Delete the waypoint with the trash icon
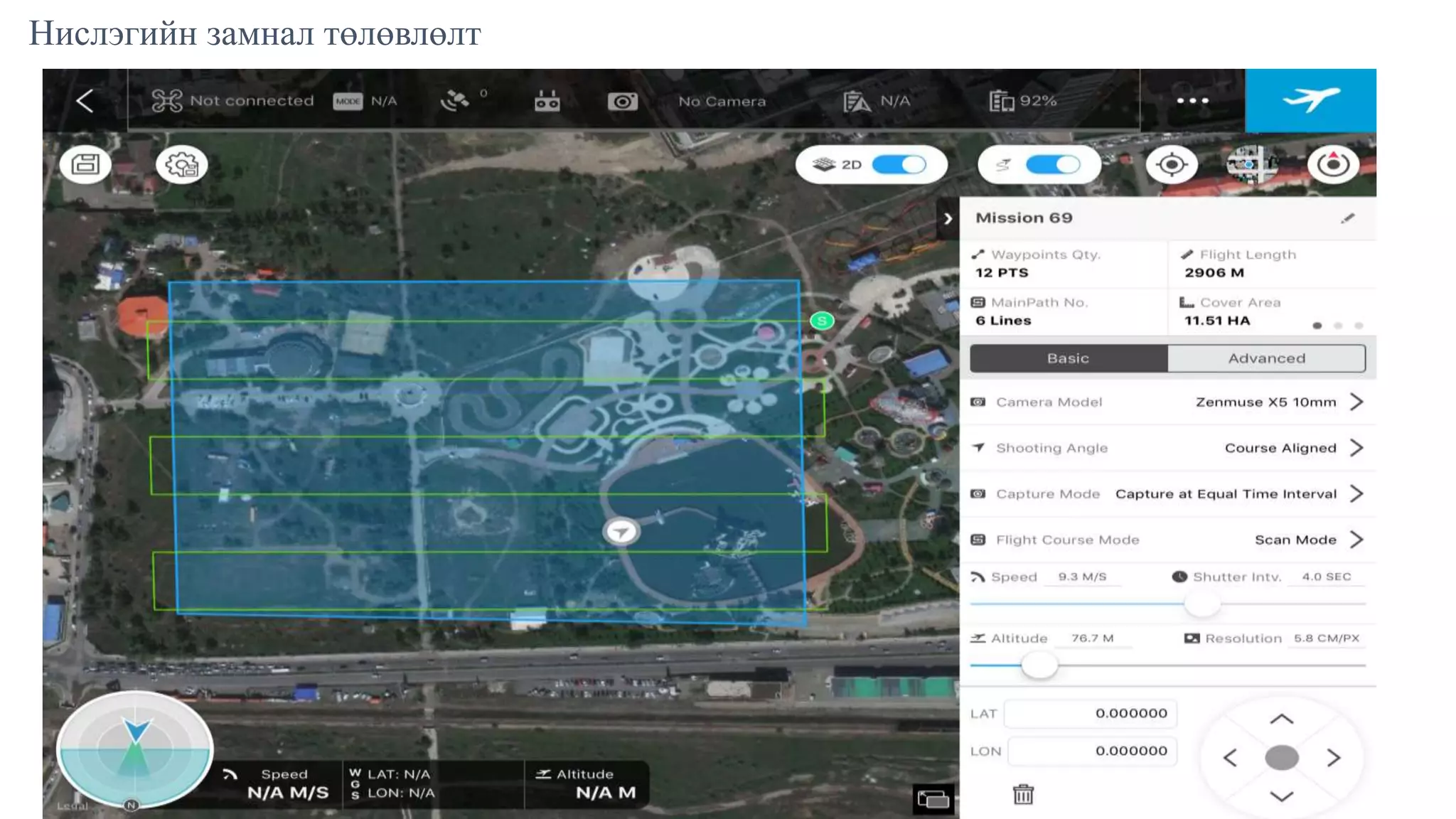Image resolution: width=1456 pixels, height=819 pixels. coord(1023,794)
